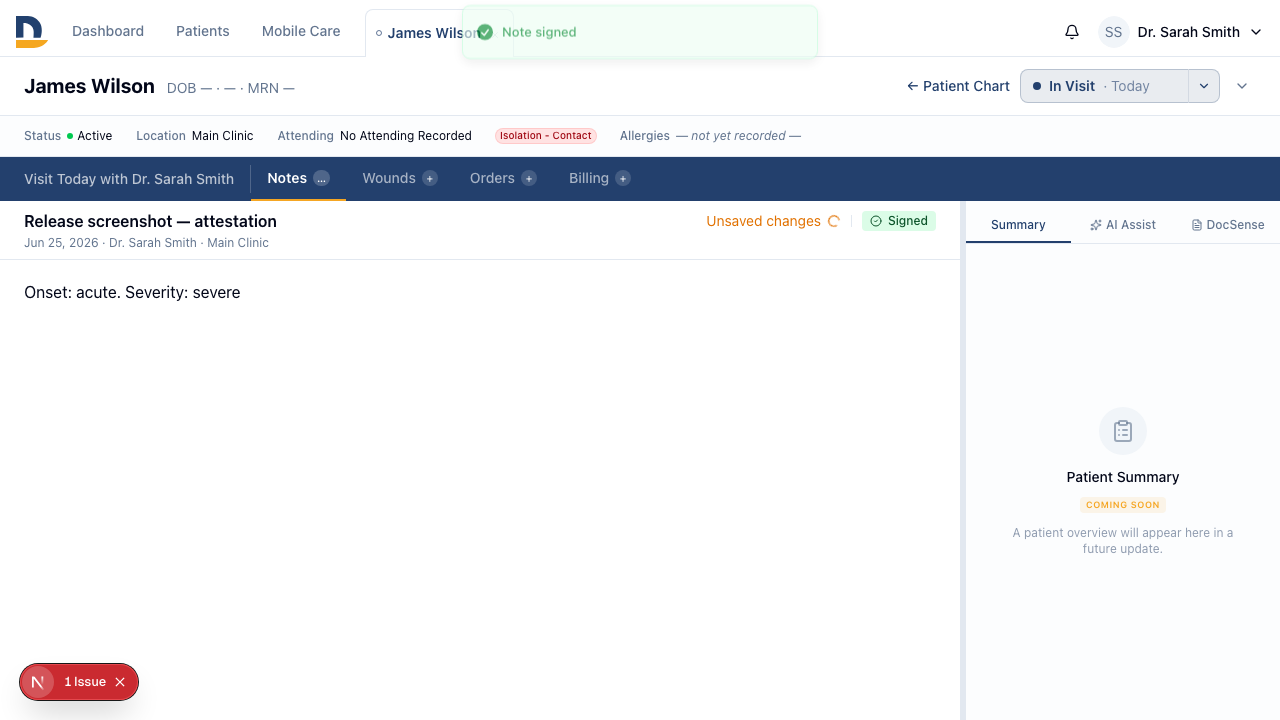Click the unsaved changes spinner icon
This screenshot has height=720, width=1280.
tap(834, 221)
